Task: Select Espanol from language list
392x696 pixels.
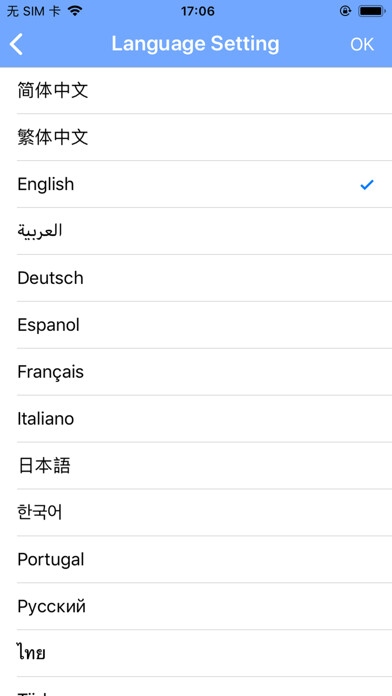Action: (196, 325)
